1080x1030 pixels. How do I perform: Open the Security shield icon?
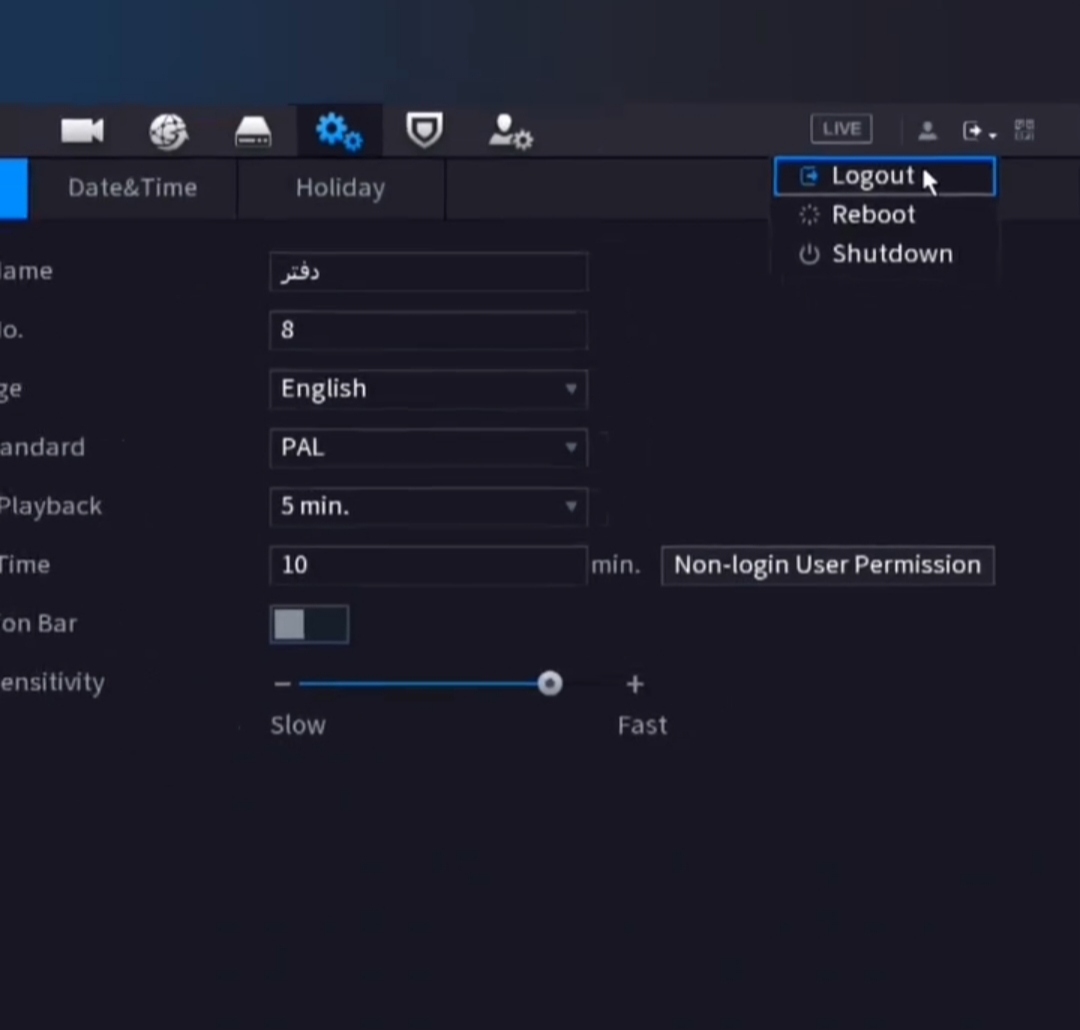tap(424, 130)
